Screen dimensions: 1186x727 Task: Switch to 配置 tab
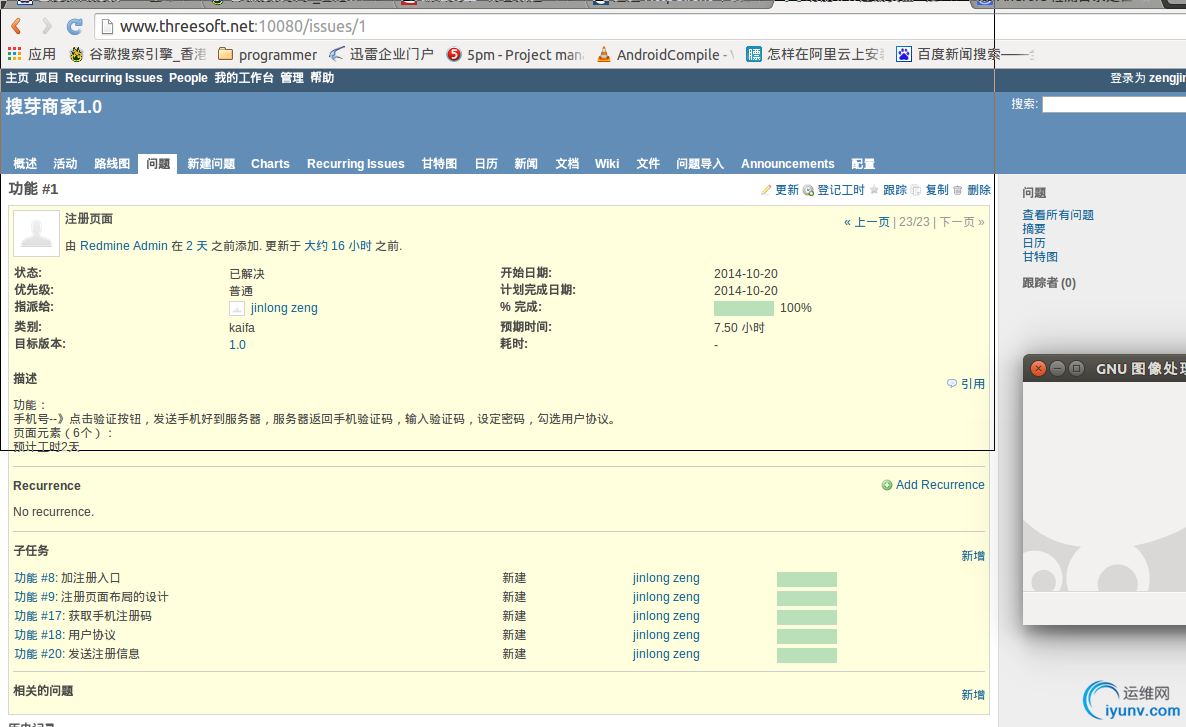[x=863, y=163]
